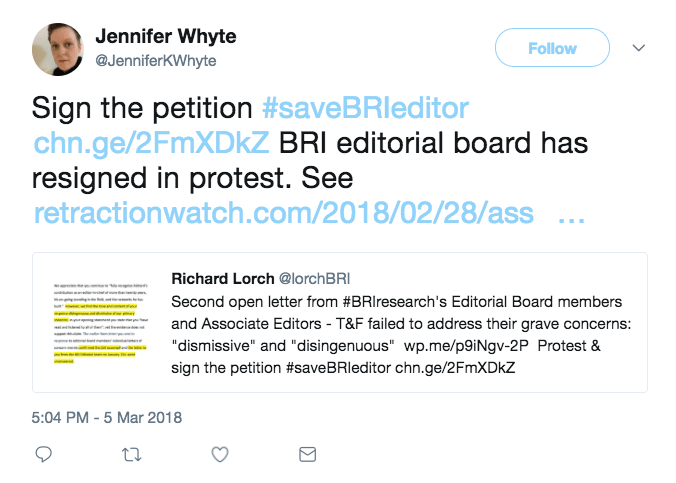Send tweet via the envelope message icon
676x483 pixels.
[308, 455]
